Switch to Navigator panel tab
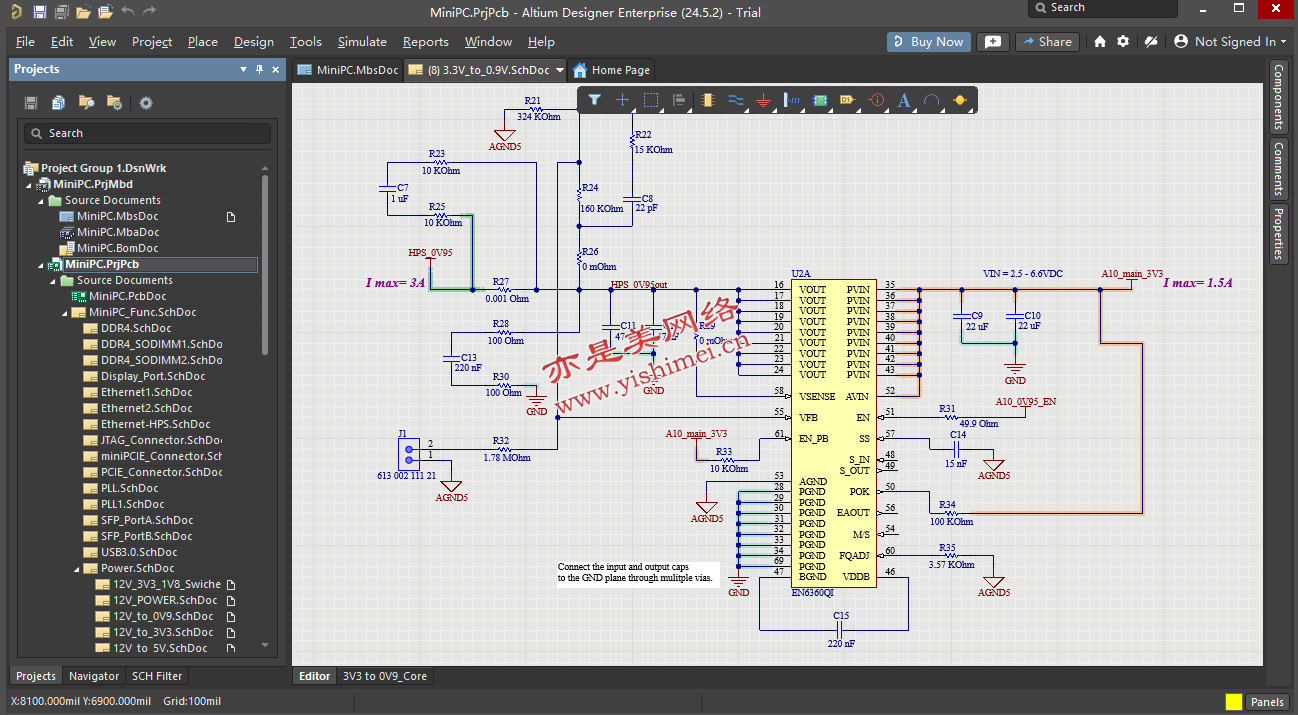This screenshot has width=1298, height=715. (94, 676)
